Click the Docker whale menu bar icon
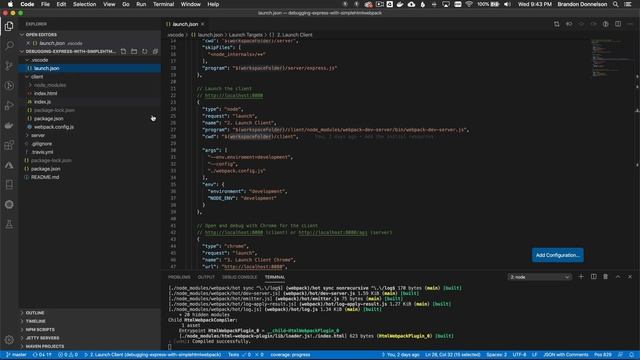Viewport: 640px width, 360px height. click(x=400, y=4)
